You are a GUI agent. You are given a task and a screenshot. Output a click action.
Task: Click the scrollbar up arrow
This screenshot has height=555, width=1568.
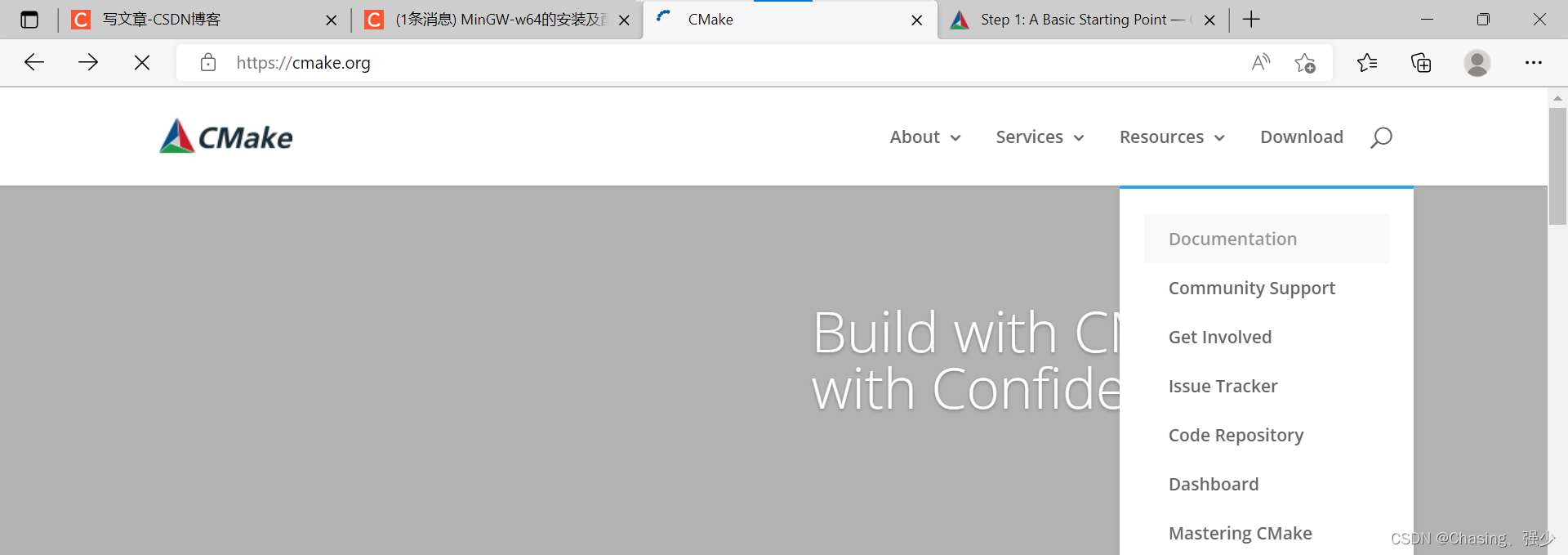[x=1557, y=98]
